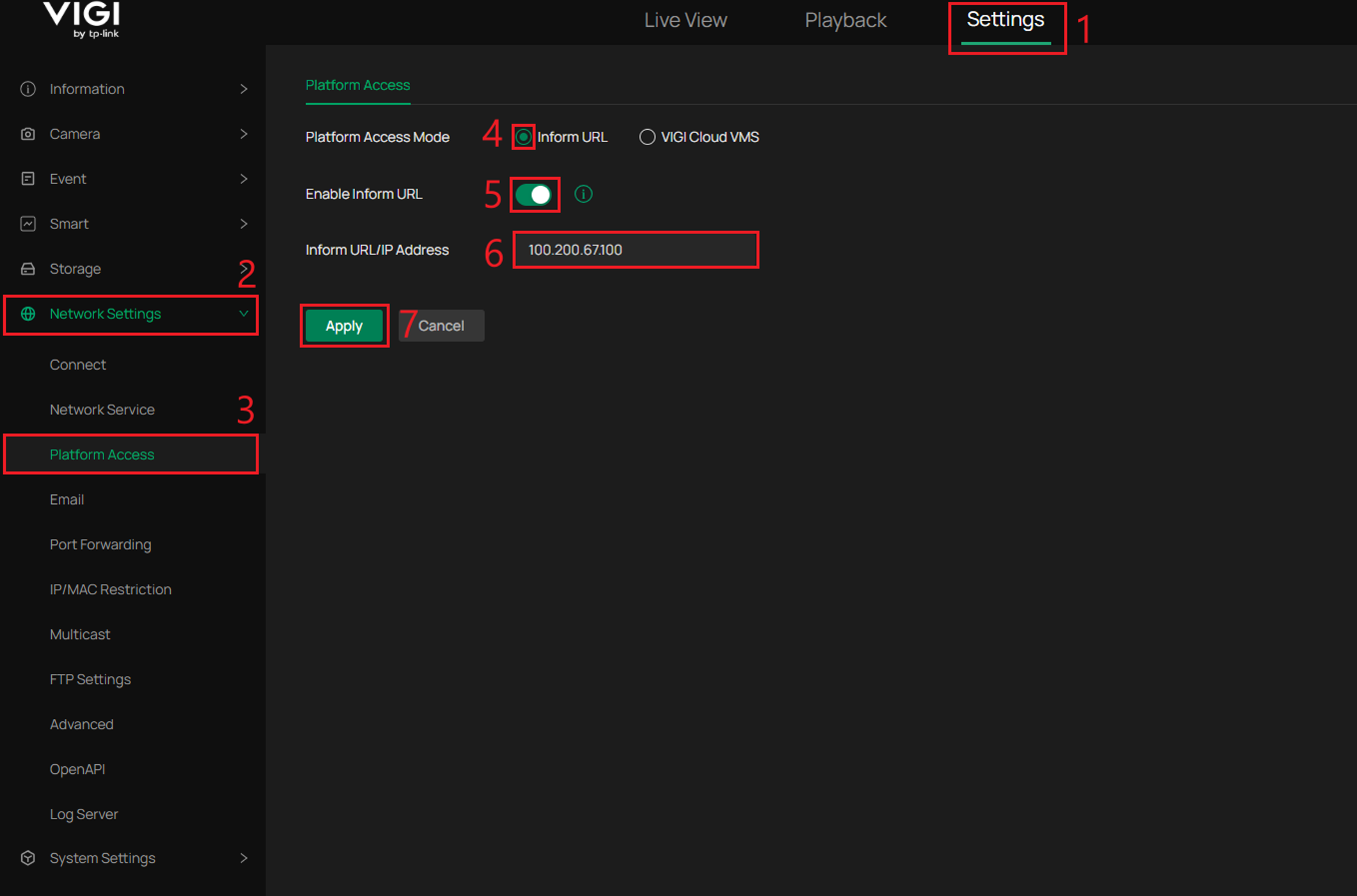Open the OpenAPI submenu item
This screenshot has height=896, width=1357.
pyautogui.click(x=77, y=769)
